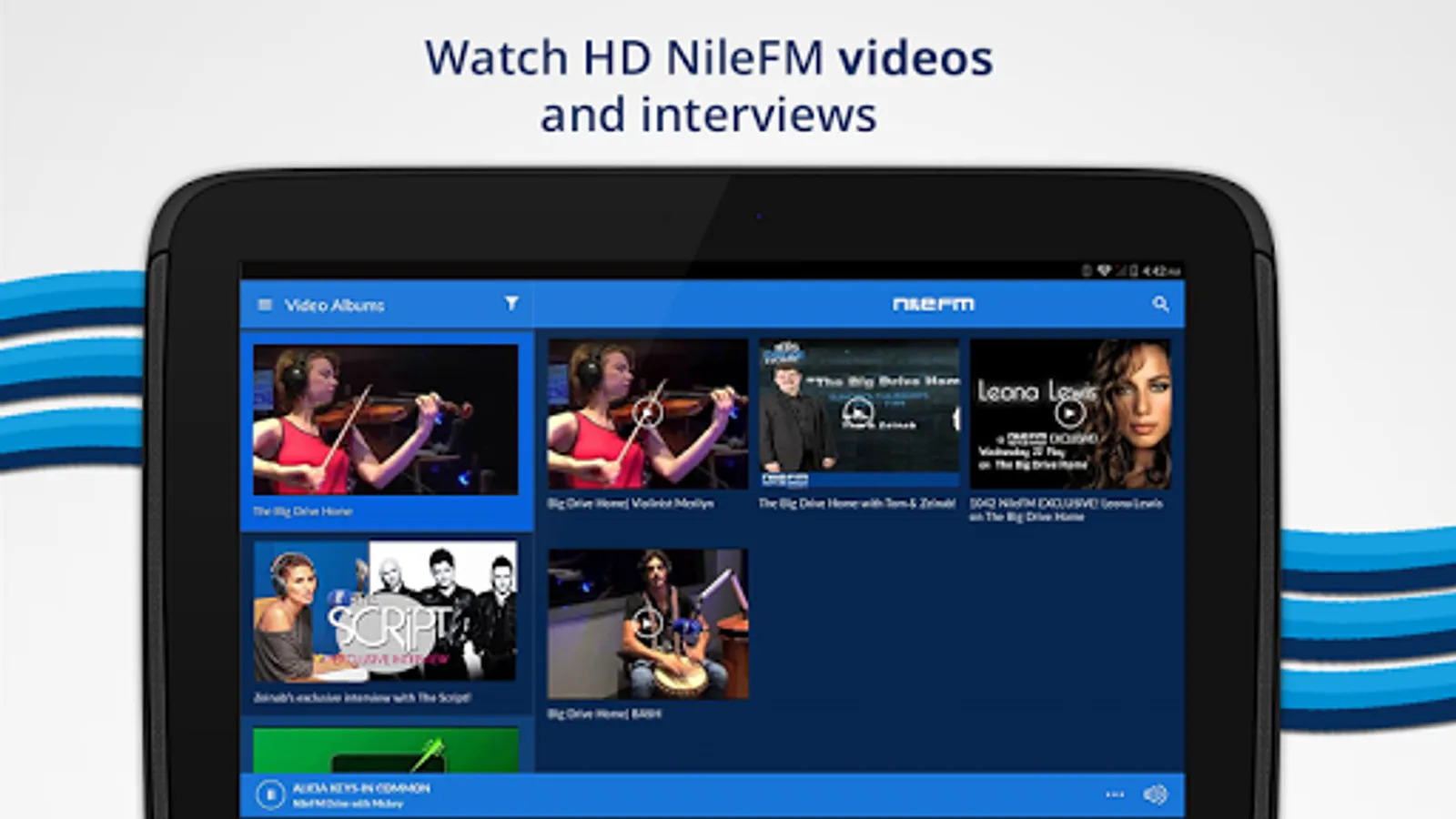Select The Big Drive Home album thumbnail
Screen dimensions: 1456x819
click(386, 420)
